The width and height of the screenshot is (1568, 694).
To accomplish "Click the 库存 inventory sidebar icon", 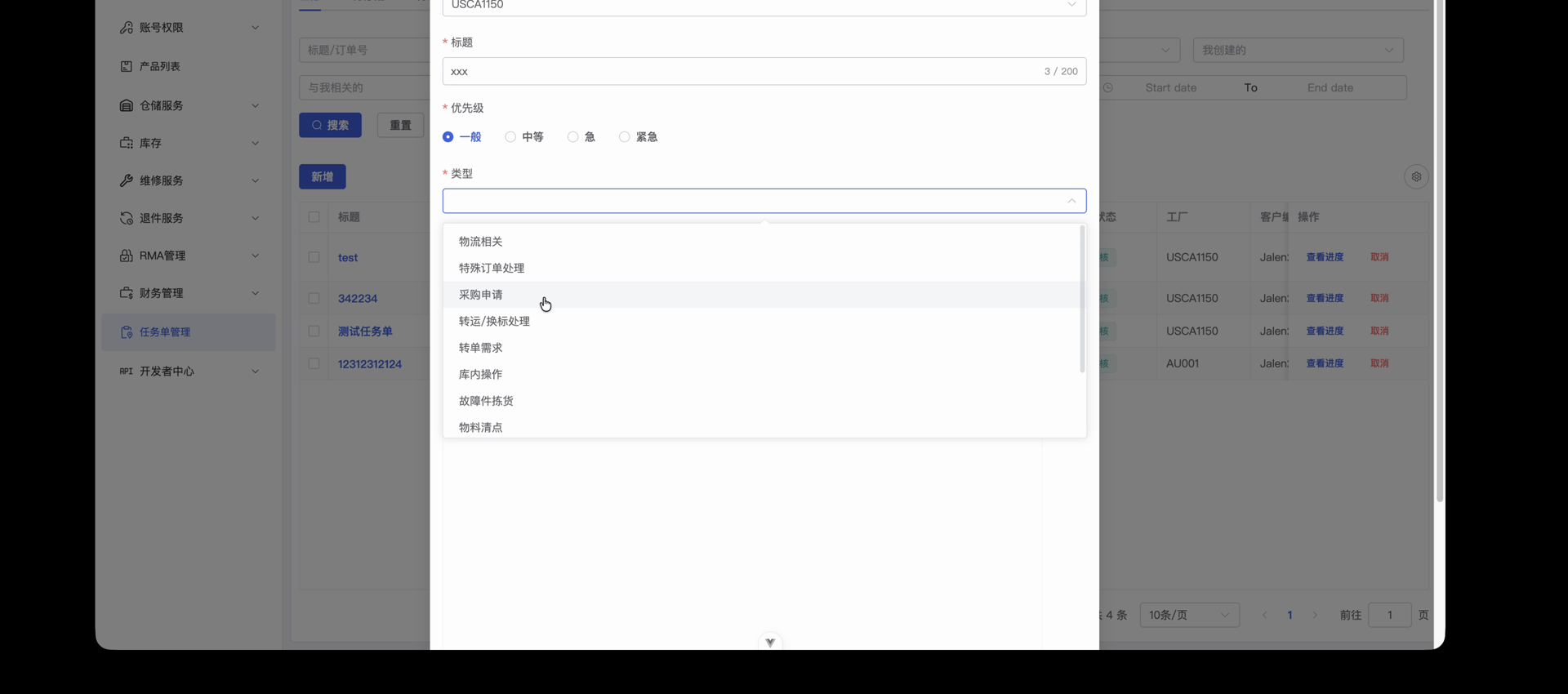I will 127,143.
